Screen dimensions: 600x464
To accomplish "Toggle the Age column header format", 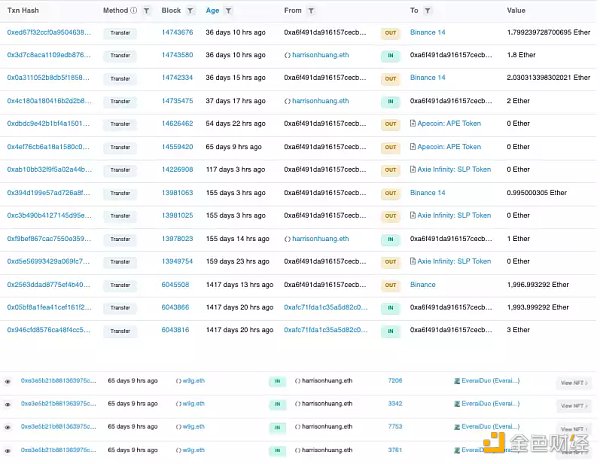I will [x=212, y=11].
